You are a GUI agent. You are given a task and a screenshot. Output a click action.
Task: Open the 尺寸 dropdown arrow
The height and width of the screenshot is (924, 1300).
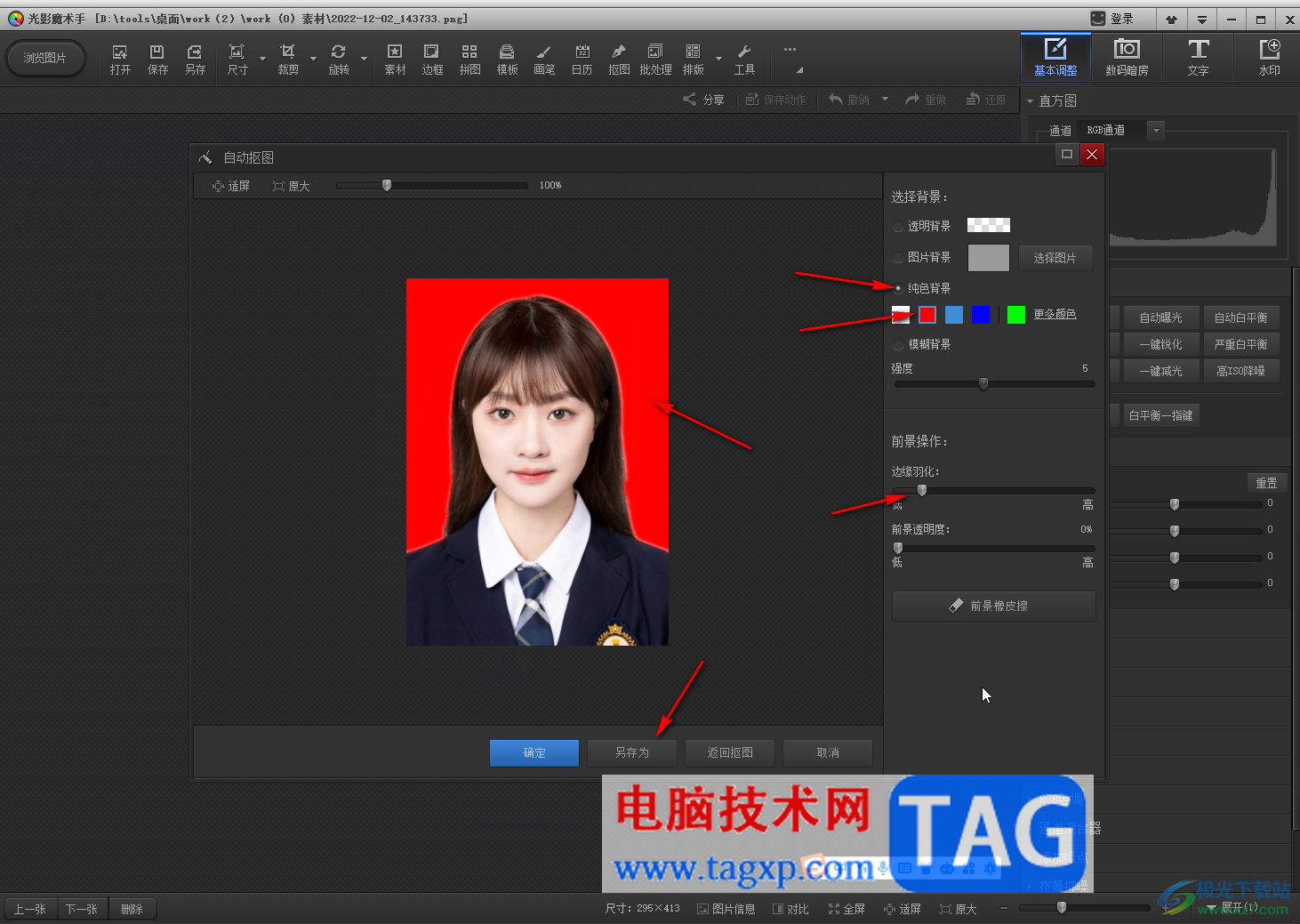pos(262,60)
